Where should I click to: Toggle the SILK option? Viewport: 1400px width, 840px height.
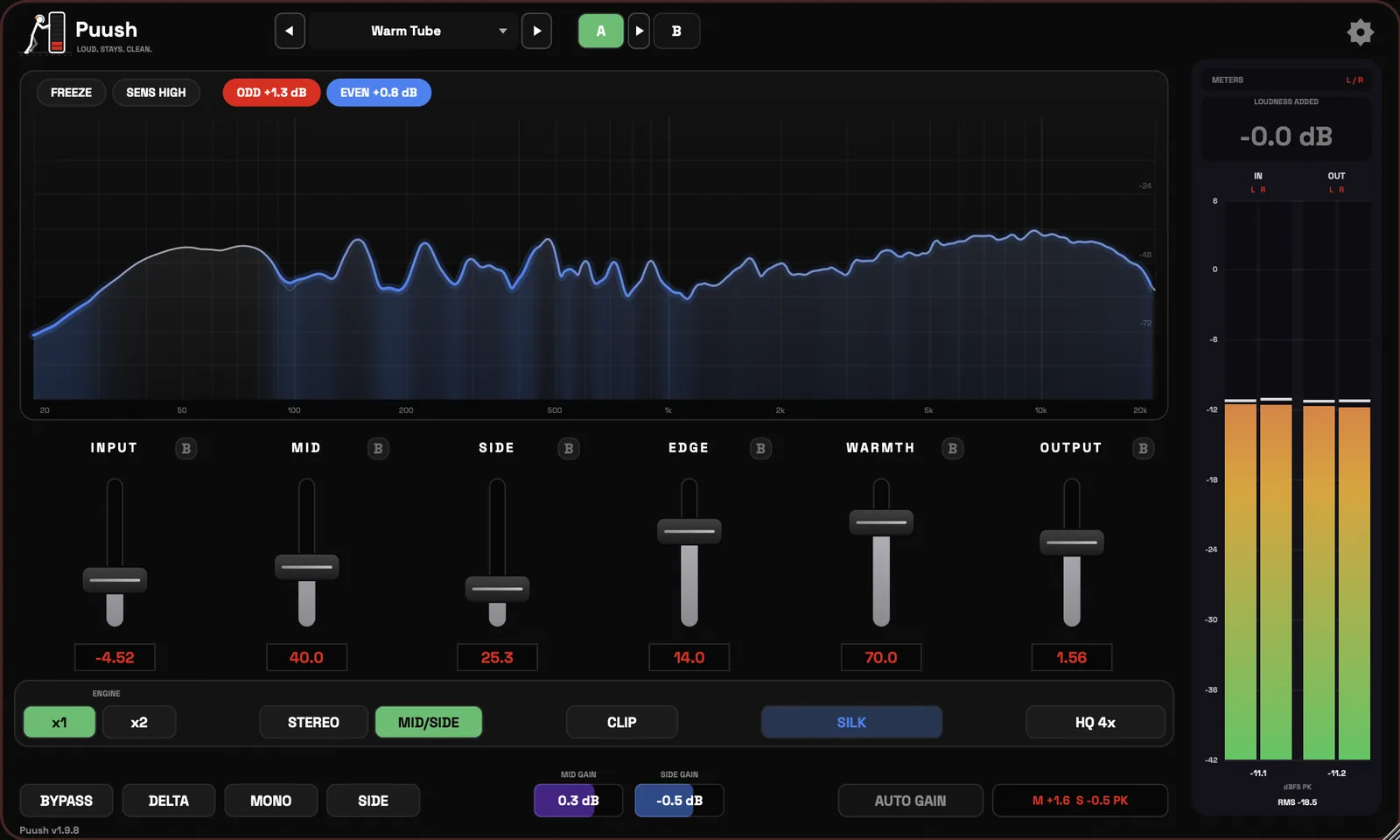[x=851, y=722]
